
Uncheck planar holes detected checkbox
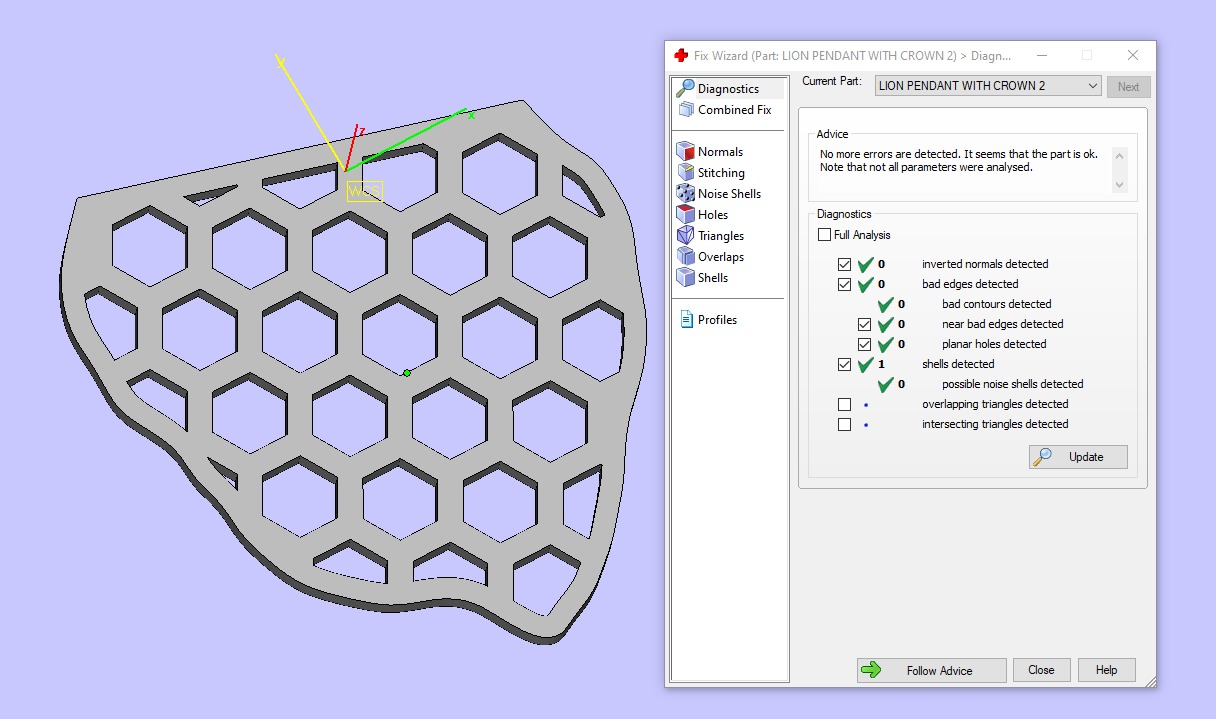coord(864,345)
